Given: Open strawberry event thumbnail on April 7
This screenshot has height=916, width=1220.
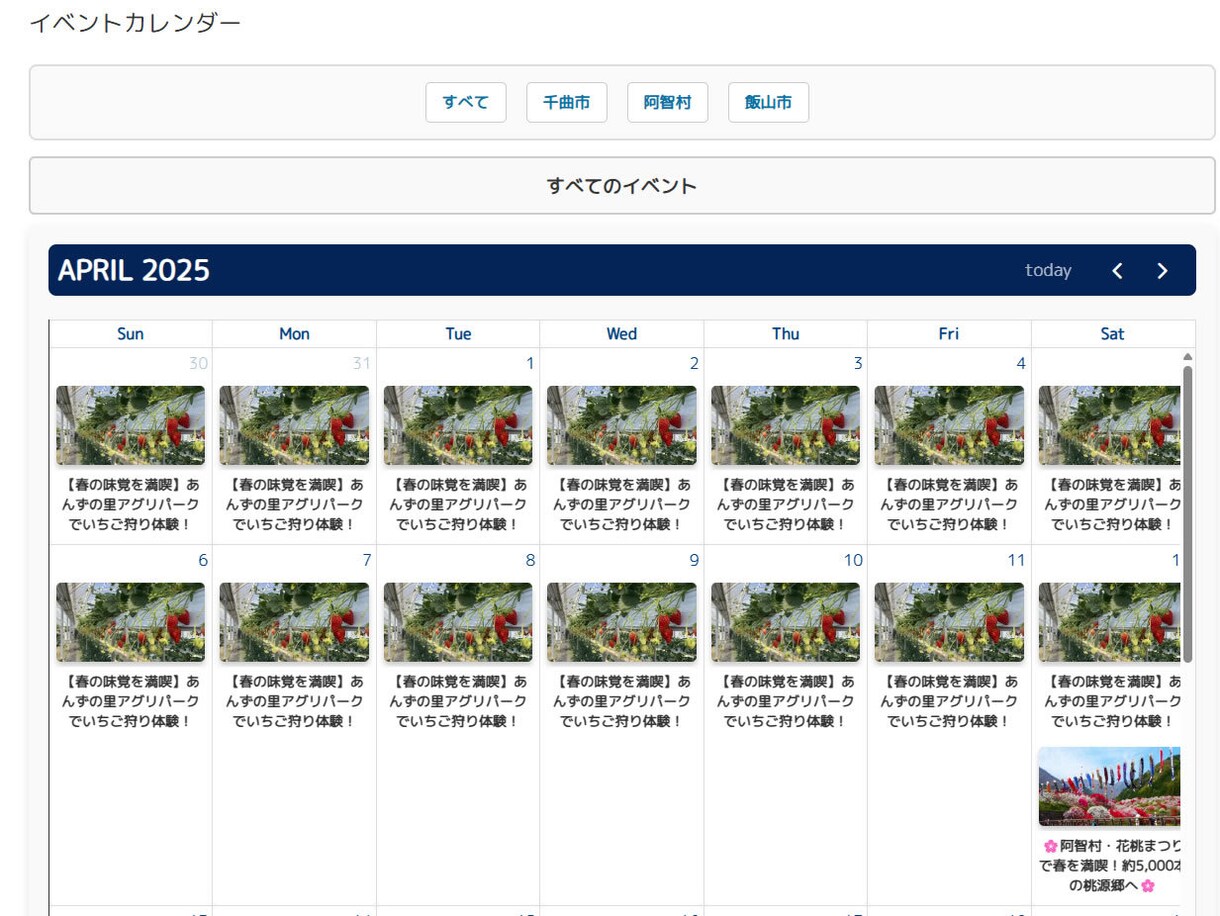Looking at the screenshot, I should pyautogui.click(x=294, y=622).
